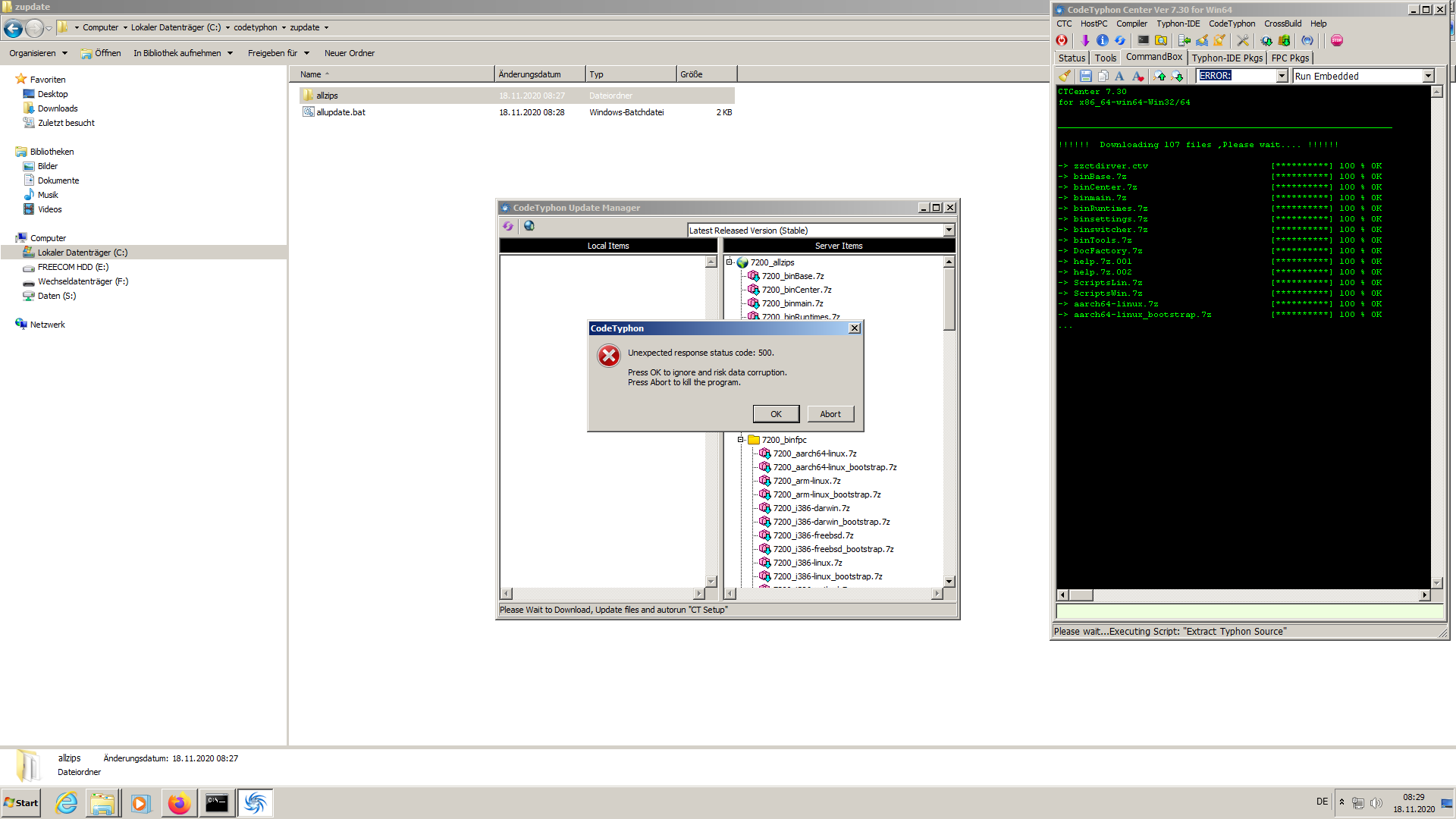Click the folder with magnifier icon
1456x819 pixels.
click(1161, 41)
